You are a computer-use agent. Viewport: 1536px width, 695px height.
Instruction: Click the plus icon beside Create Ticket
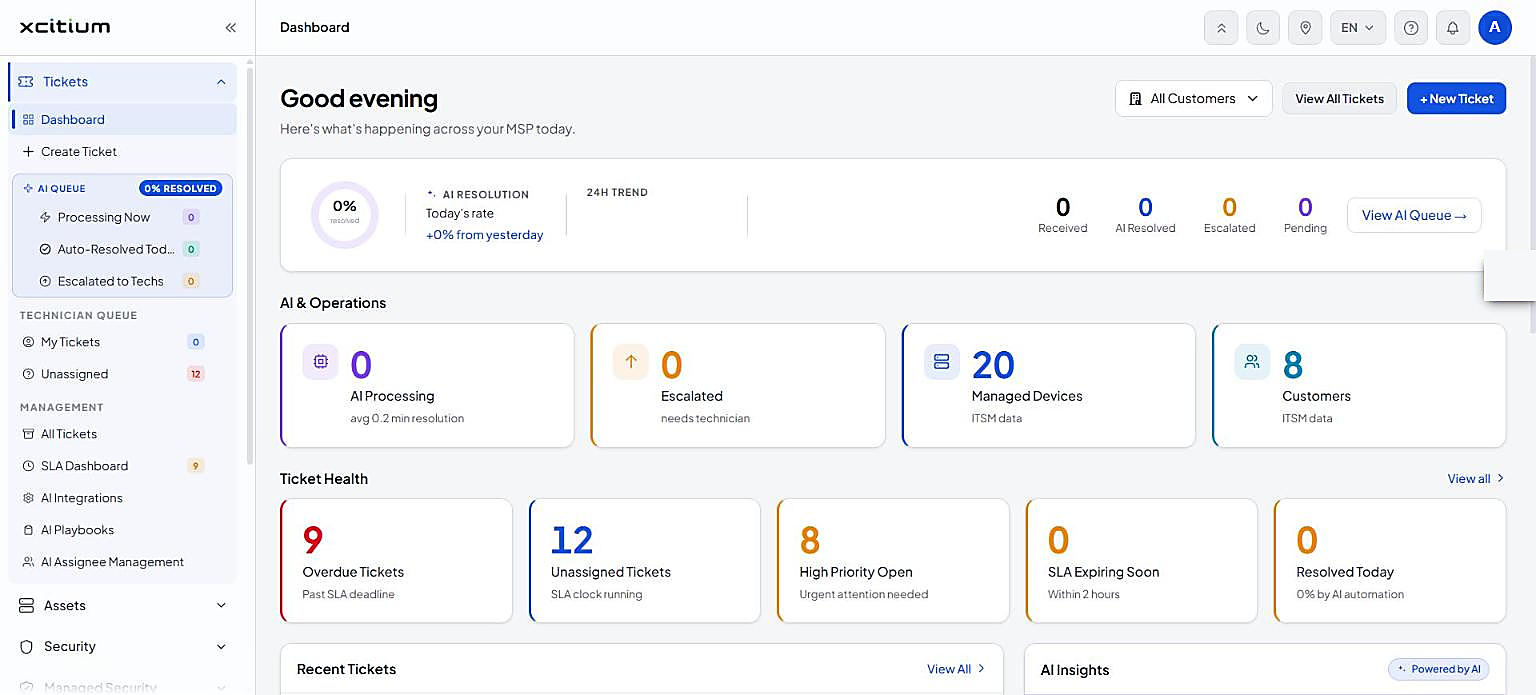pyautogui.click(x=28, y=152)
